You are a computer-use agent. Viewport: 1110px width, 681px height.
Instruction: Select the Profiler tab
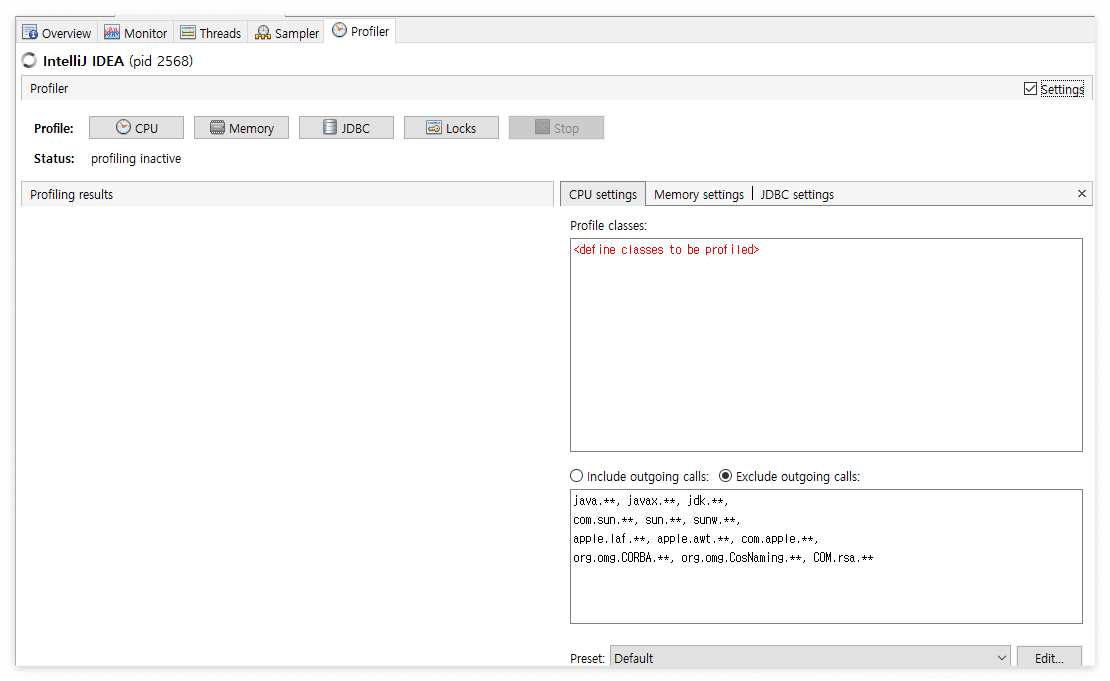(x=360, y=31)
